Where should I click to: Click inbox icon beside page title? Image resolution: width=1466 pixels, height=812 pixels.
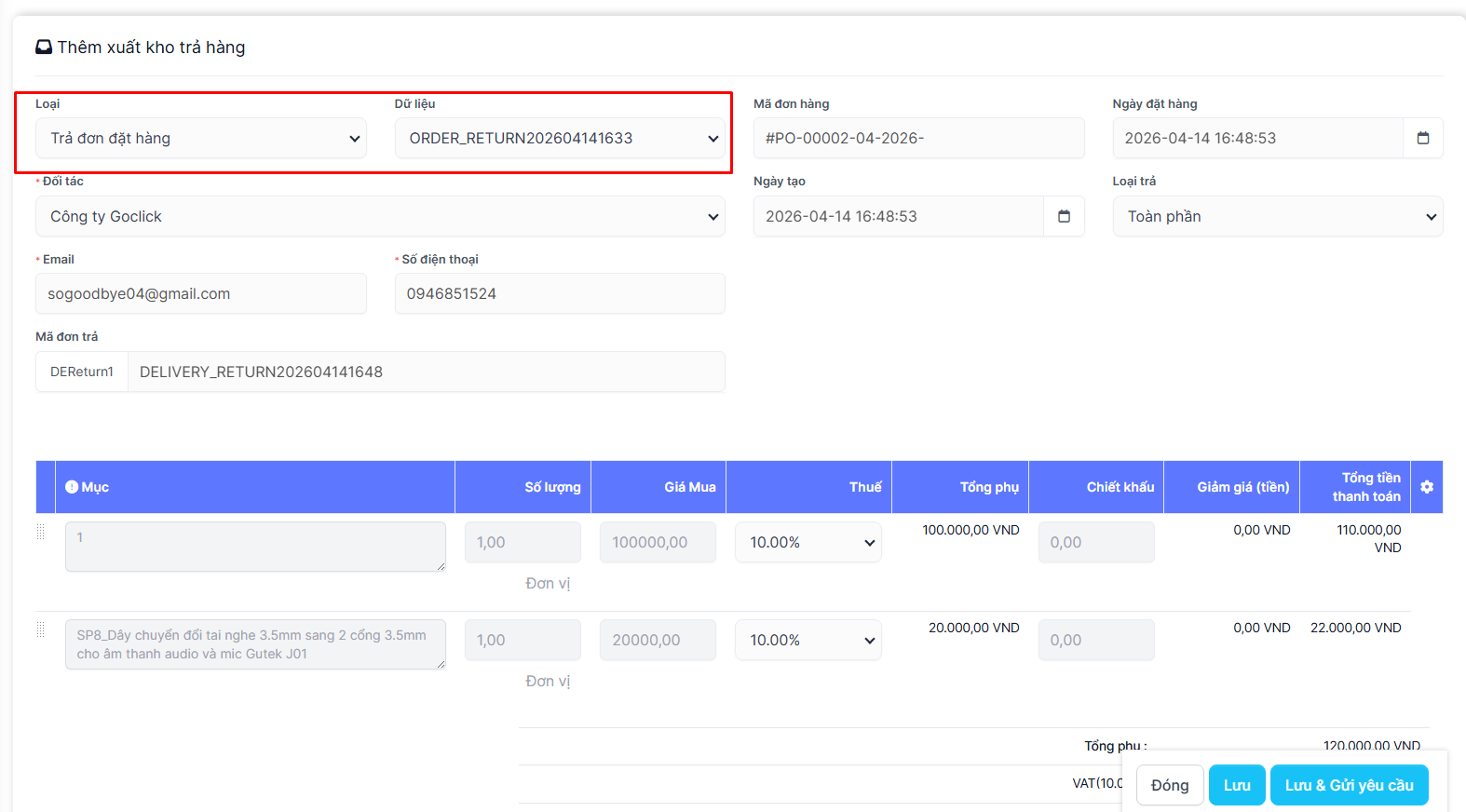click(44, 47)
